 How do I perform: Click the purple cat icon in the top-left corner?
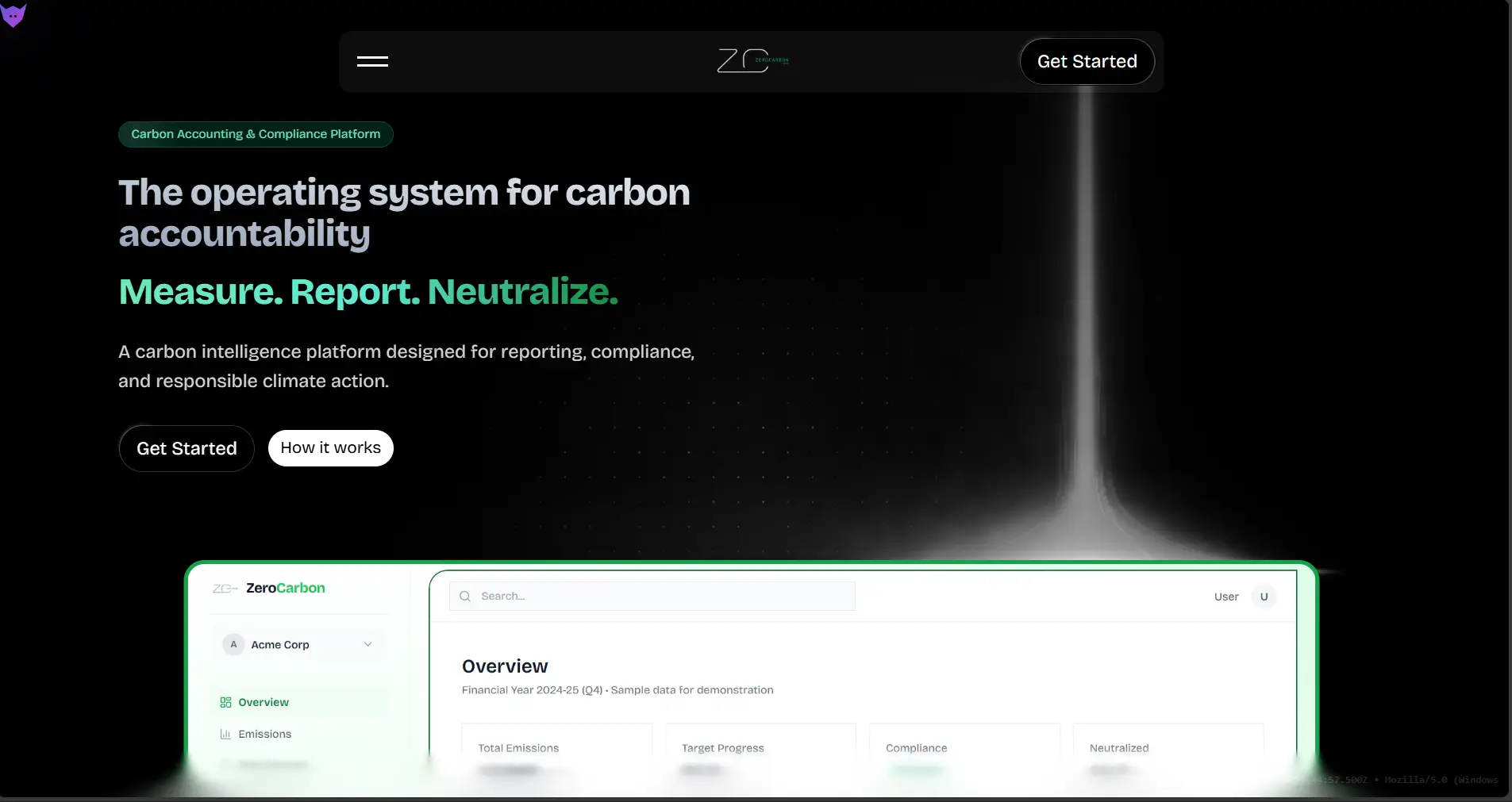[x=14, y=14]
